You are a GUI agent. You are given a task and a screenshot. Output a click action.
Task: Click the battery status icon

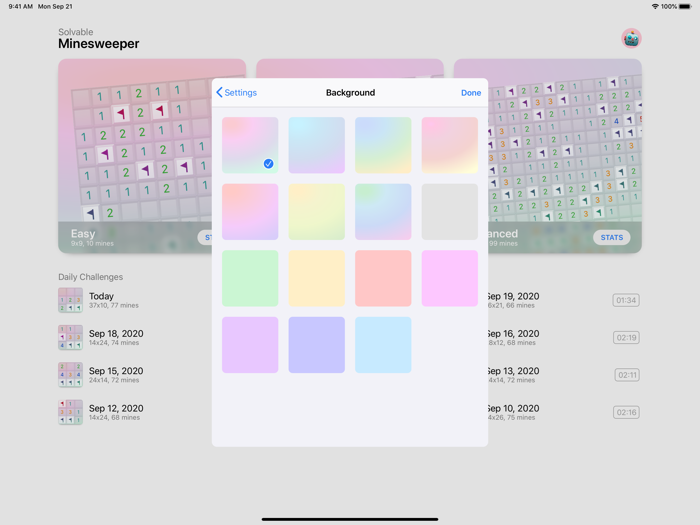point(685,6)
